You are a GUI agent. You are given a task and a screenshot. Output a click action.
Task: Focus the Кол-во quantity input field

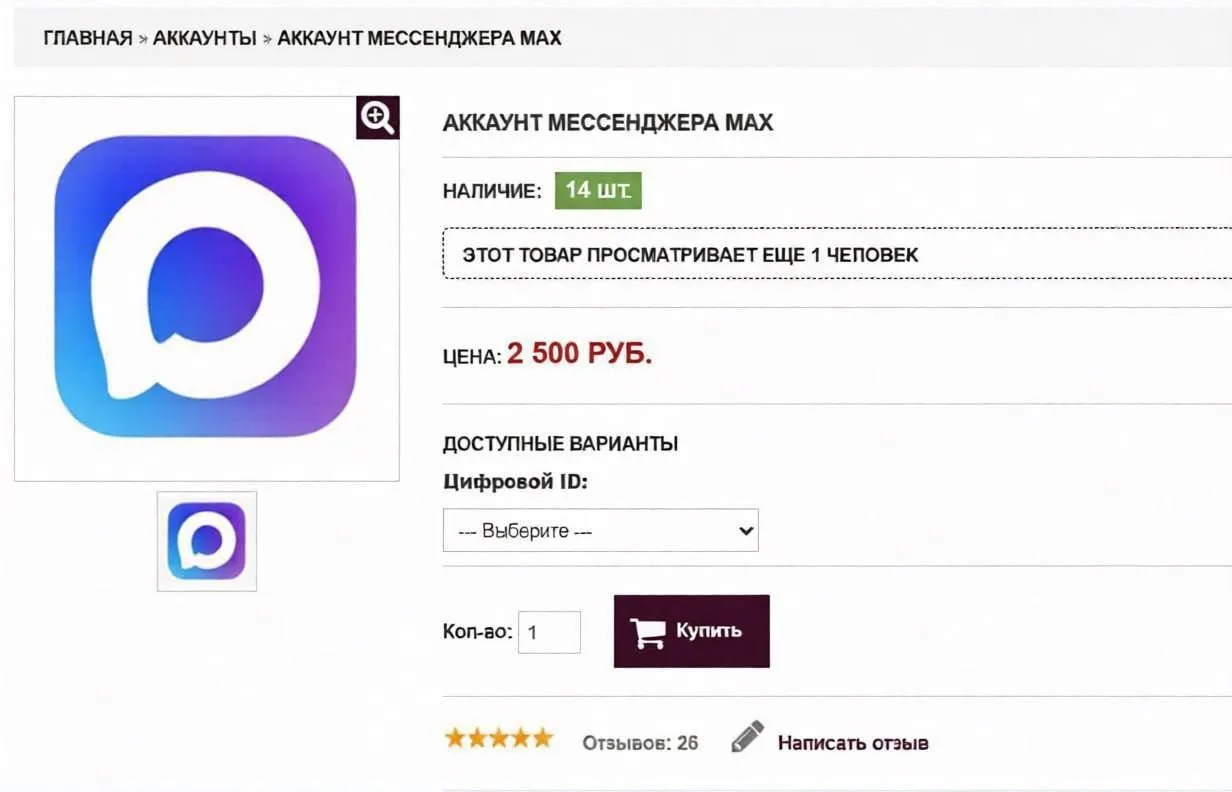pyautogui.click(x=549, y=632)
